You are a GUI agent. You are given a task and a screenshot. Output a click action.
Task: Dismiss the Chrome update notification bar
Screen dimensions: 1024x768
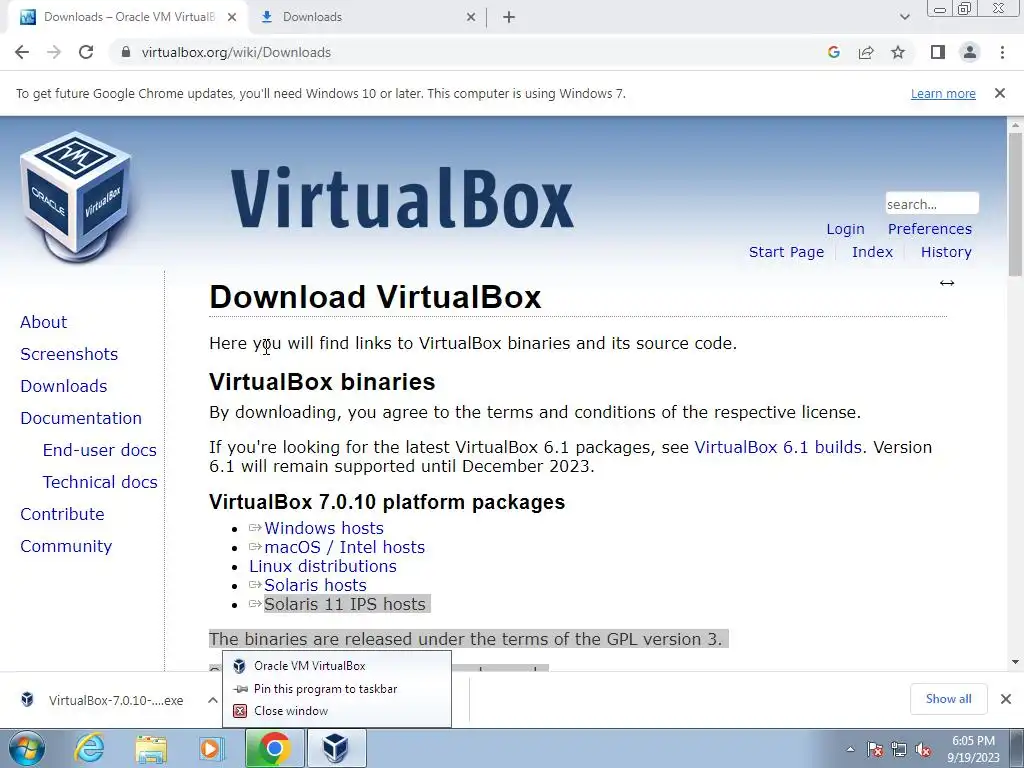pos(1000,93)
